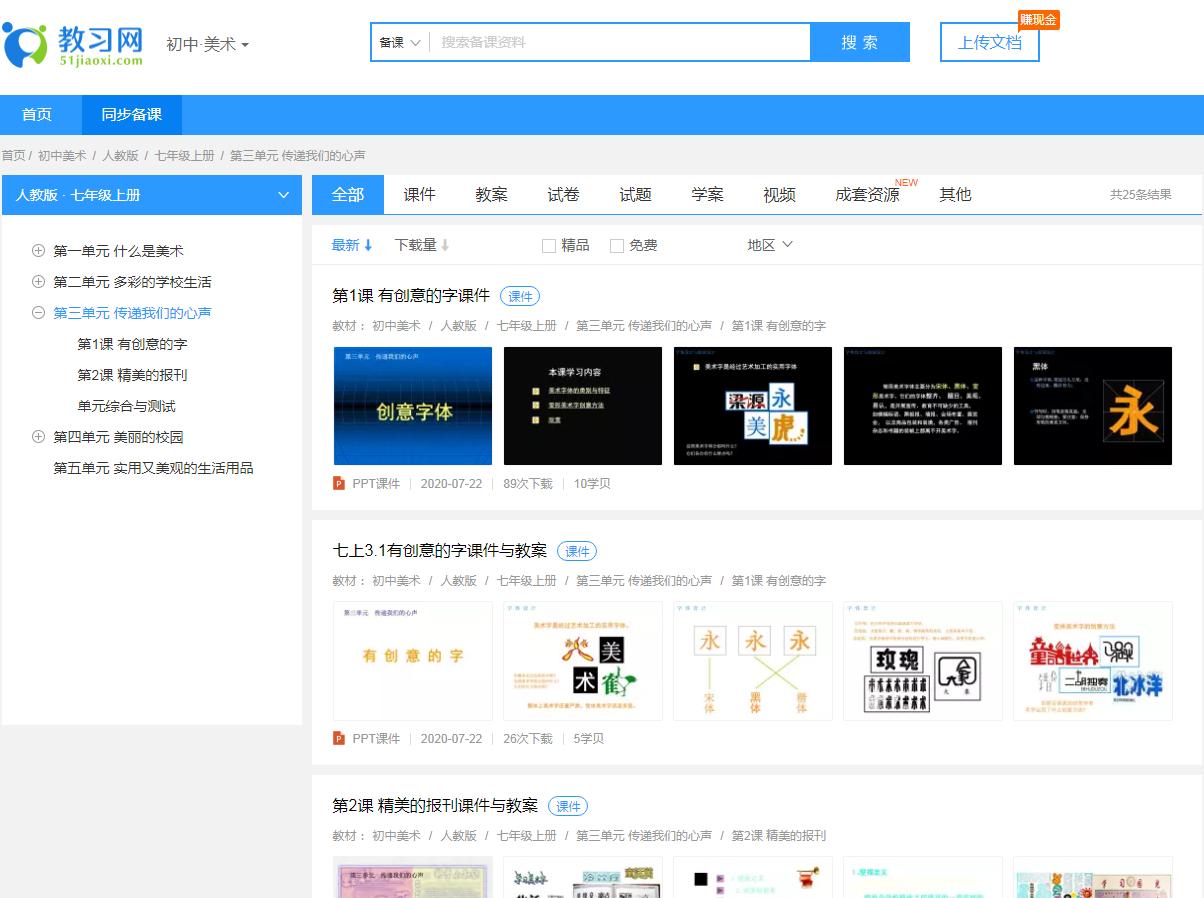The height and width of the screenshot is (898, 1204).
Task: Open the 备课 dropdown in the search bar
Action: (x=398, y=43)
